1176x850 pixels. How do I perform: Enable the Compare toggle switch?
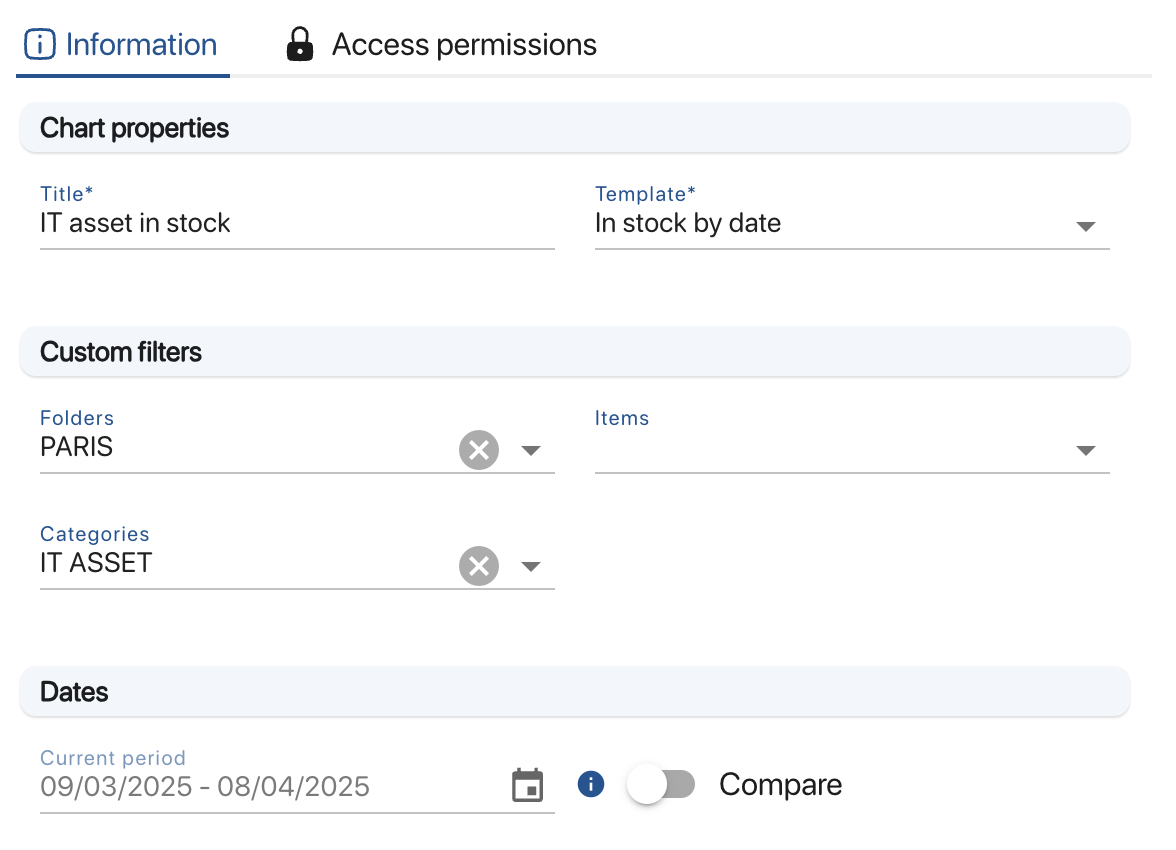pos(661,785)
